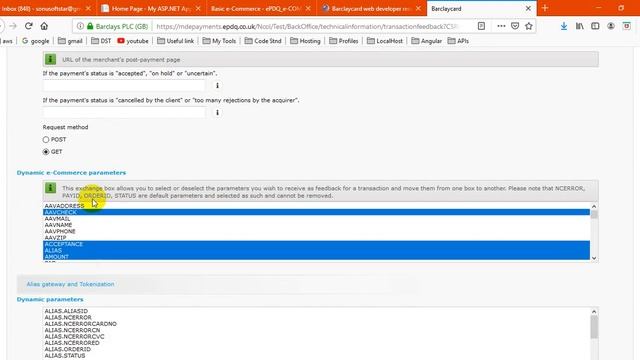Click the accepted payment status URL field
Viewport: 640px width, 360px height.
tap(124, 85)
